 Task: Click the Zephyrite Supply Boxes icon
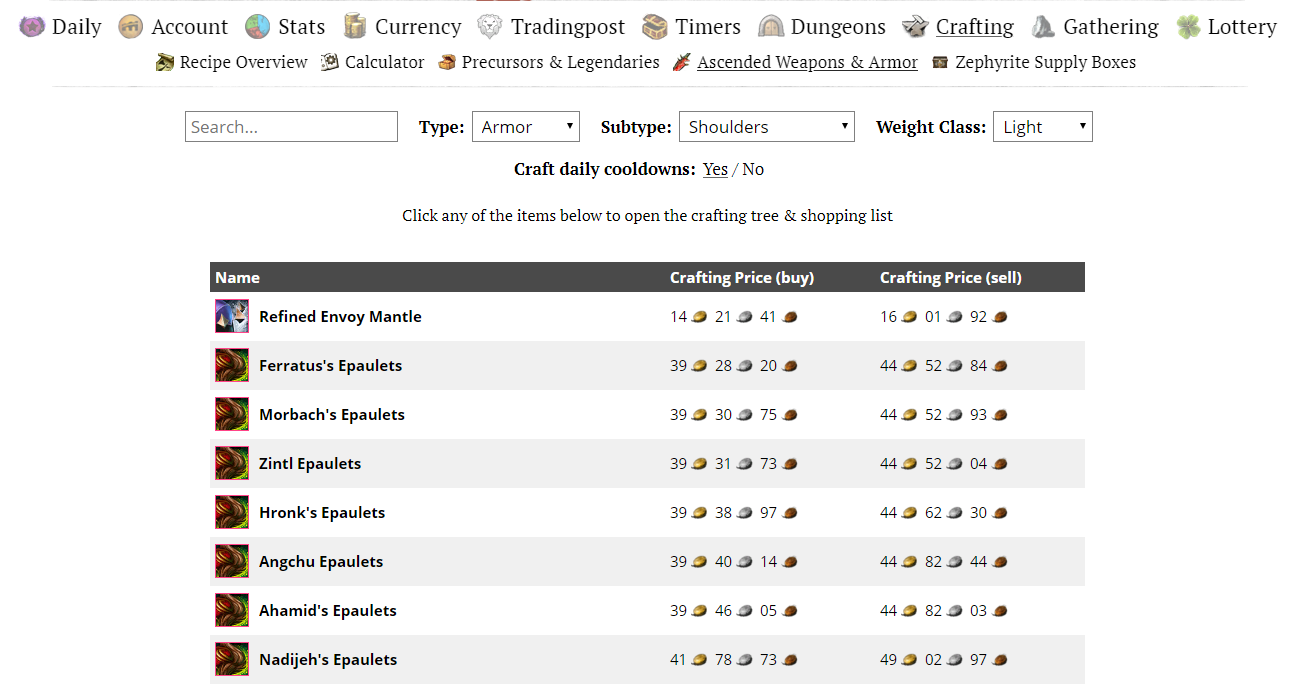[x=940, y=63]
